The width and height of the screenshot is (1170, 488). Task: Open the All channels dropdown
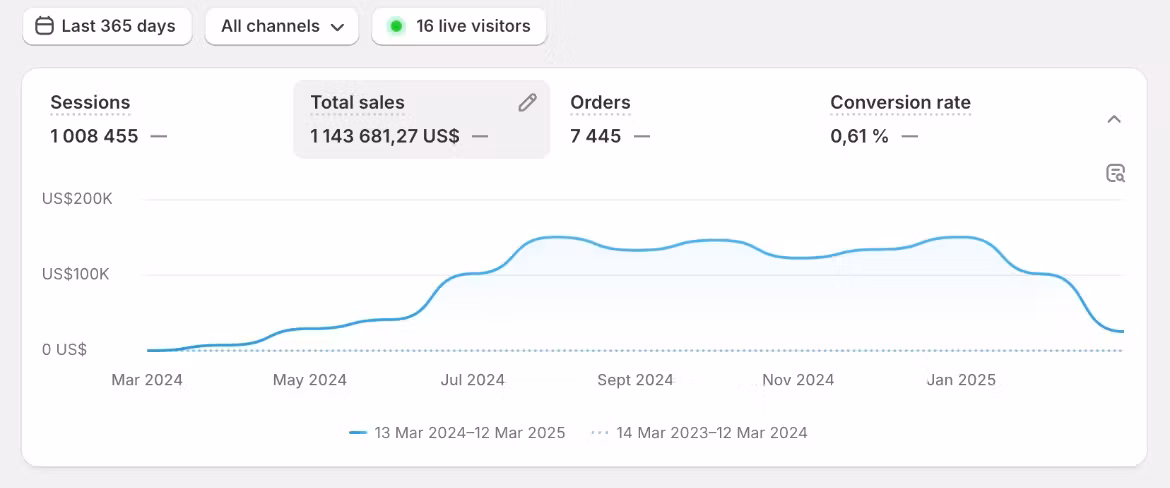[x=282, y=26]
